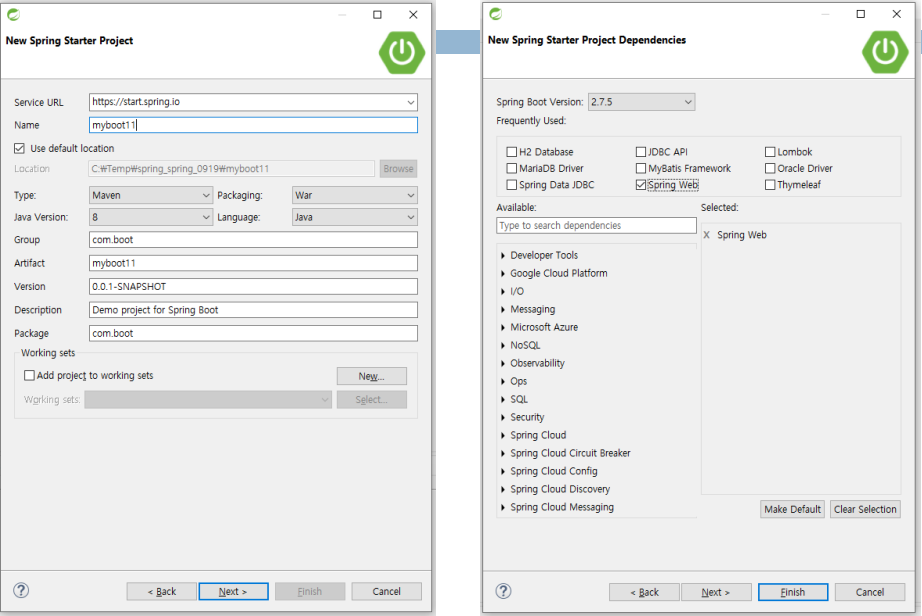Expand the Spring Cloud category
Viewport: 922px width, 616px height.
[x=503, y=435]
